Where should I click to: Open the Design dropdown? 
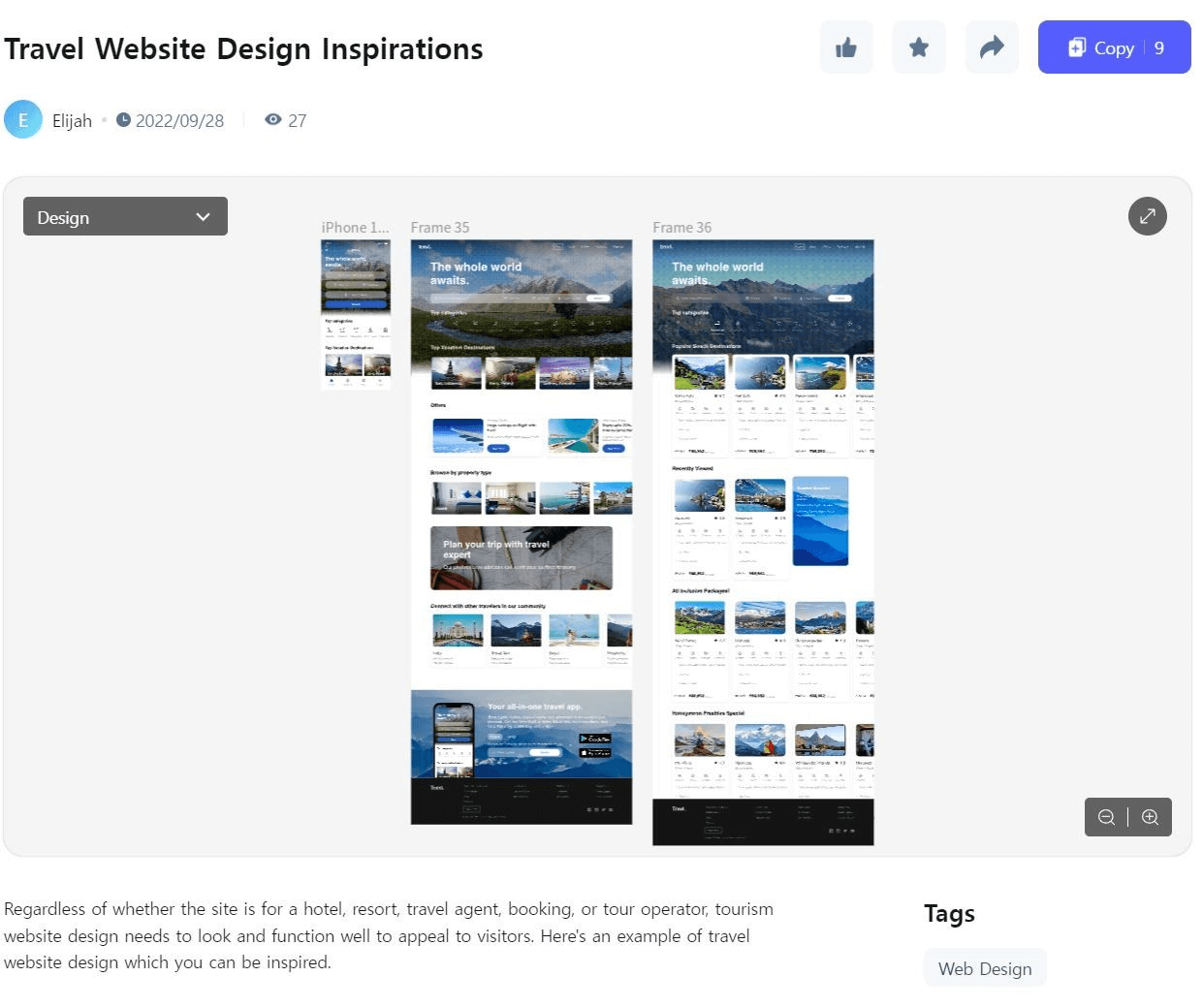tap(125, 216)
